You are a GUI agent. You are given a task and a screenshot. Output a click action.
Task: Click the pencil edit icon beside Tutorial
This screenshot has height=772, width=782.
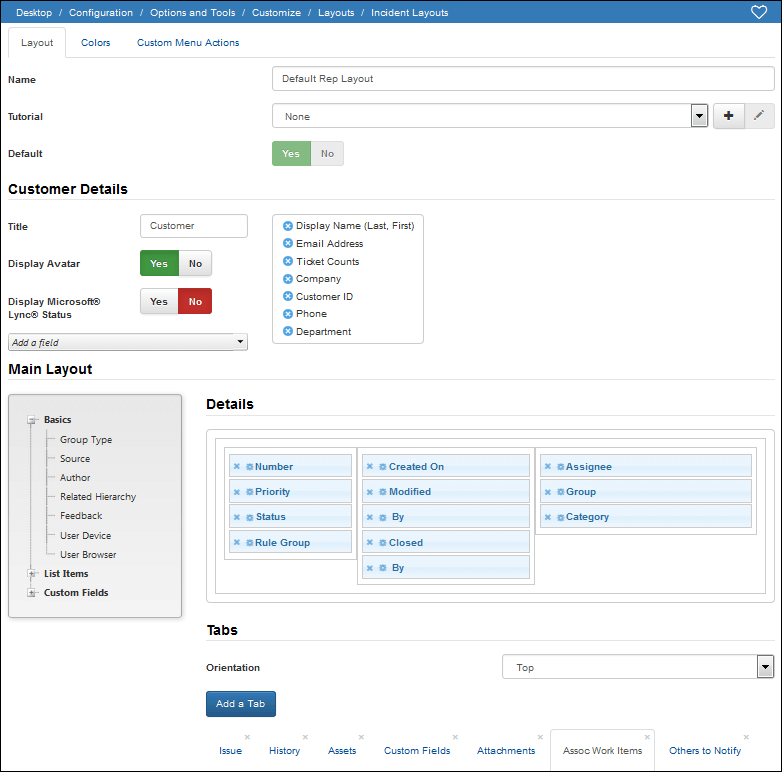759,116
